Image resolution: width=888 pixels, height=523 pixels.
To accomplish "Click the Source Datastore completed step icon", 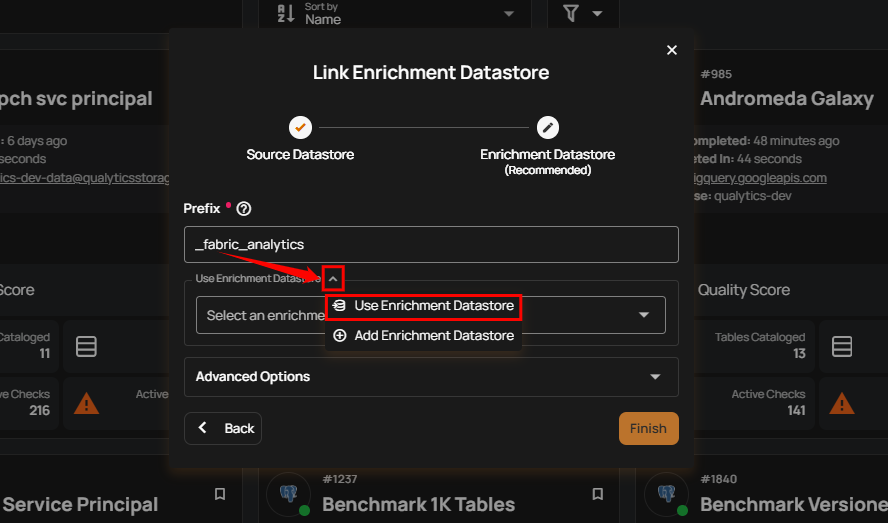I will (x=300, y=127).
